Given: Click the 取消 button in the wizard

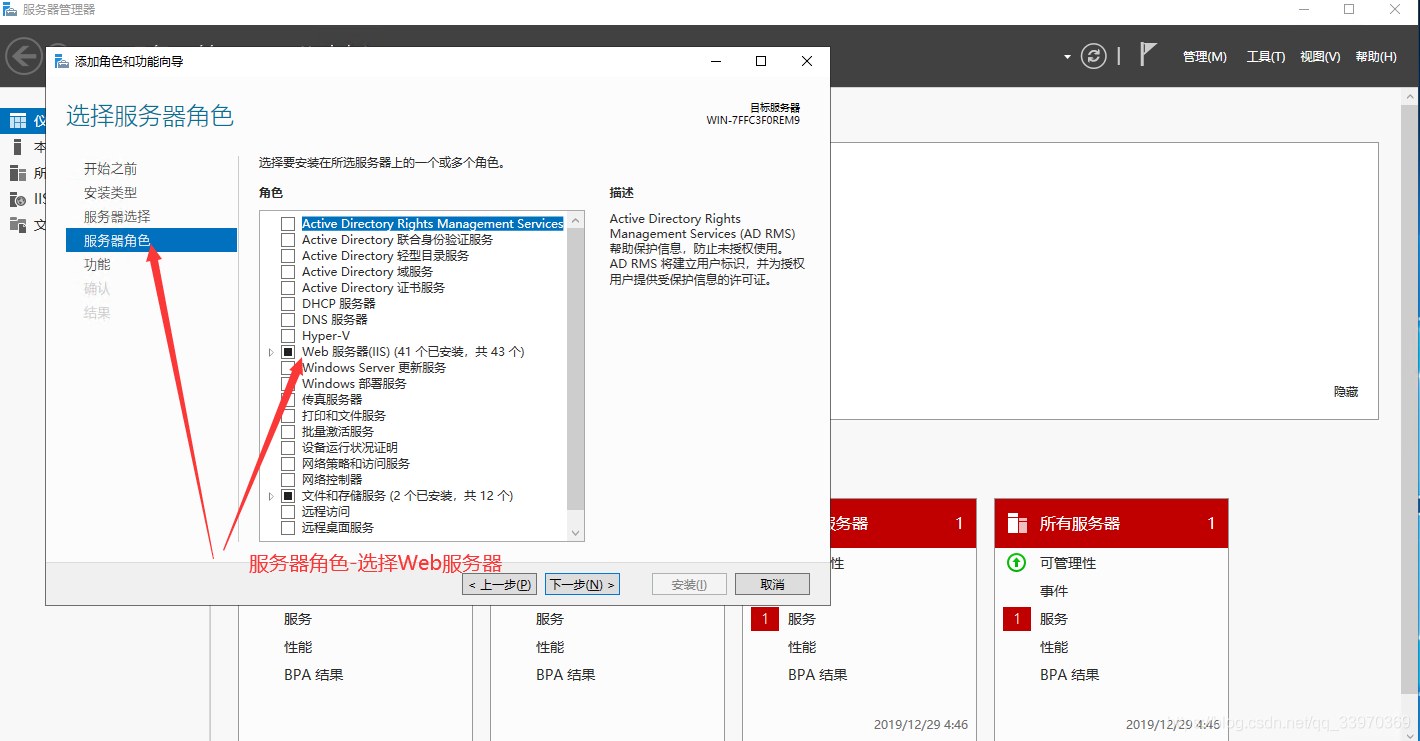Looking at the screenshot, I should pyautogui.click(x=772, y=584).
